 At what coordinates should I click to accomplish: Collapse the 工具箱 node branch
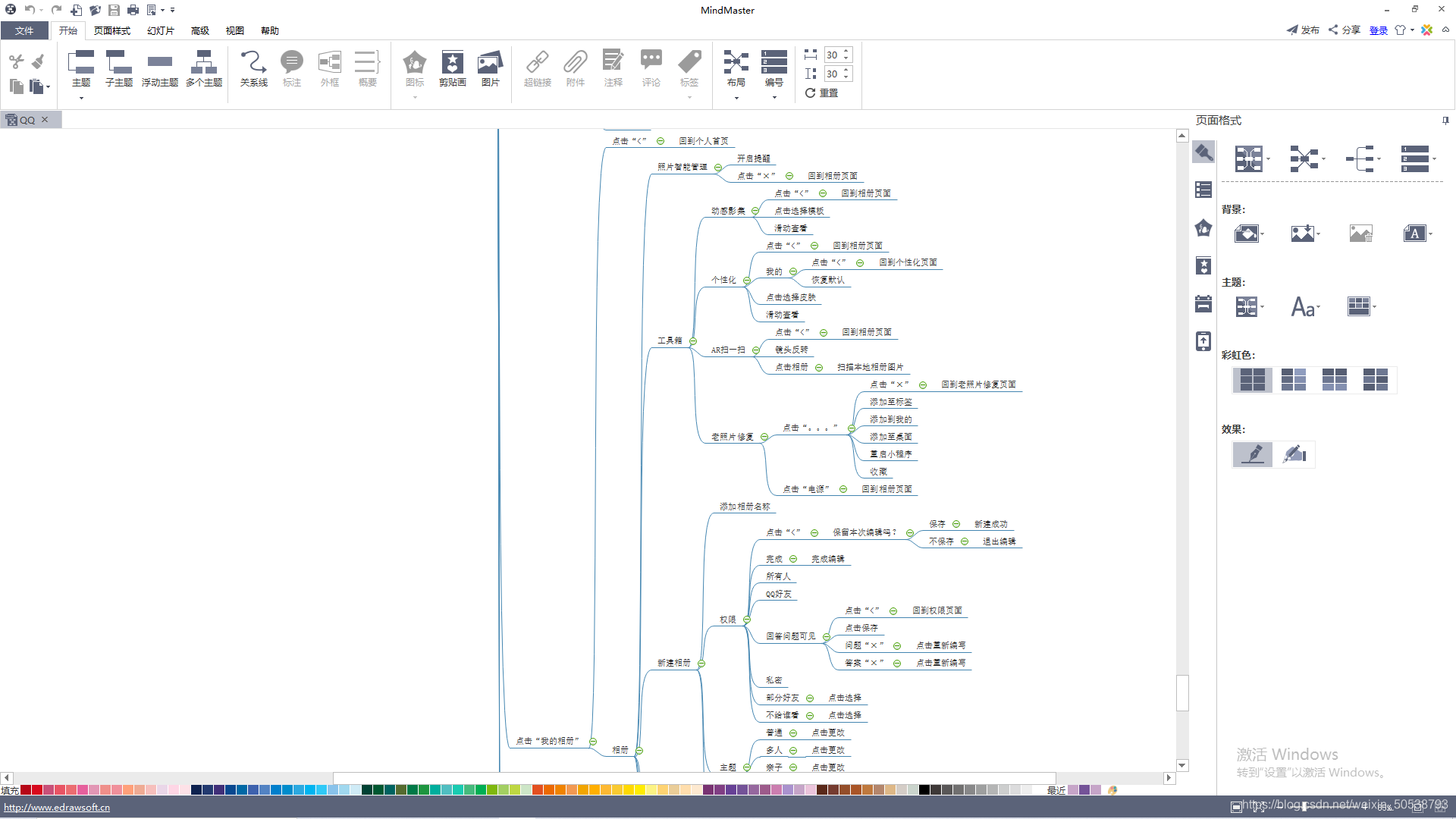pos(693,341)
